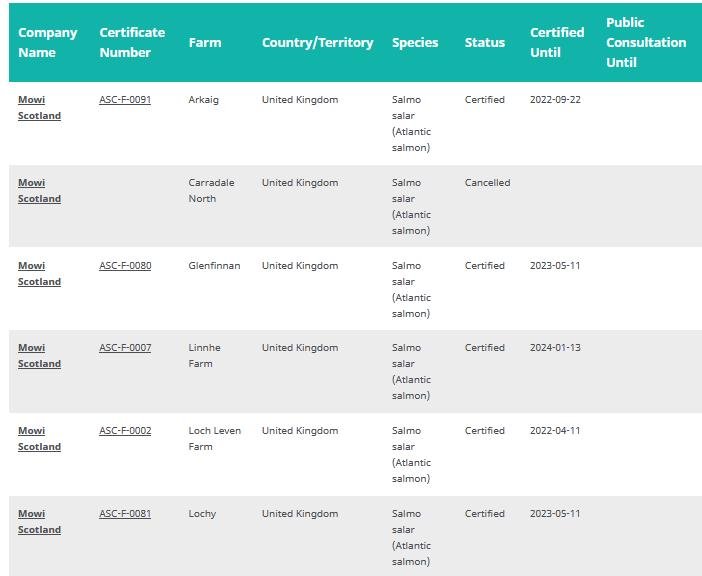
Task: Click the Public Consultation Until column header
Action: (646, 43)
